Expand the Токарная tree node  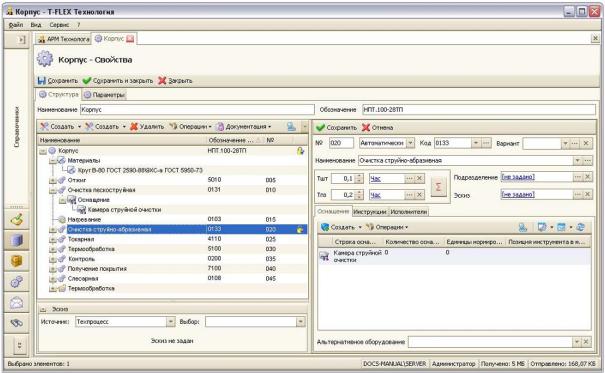click(x=53, y=240)
